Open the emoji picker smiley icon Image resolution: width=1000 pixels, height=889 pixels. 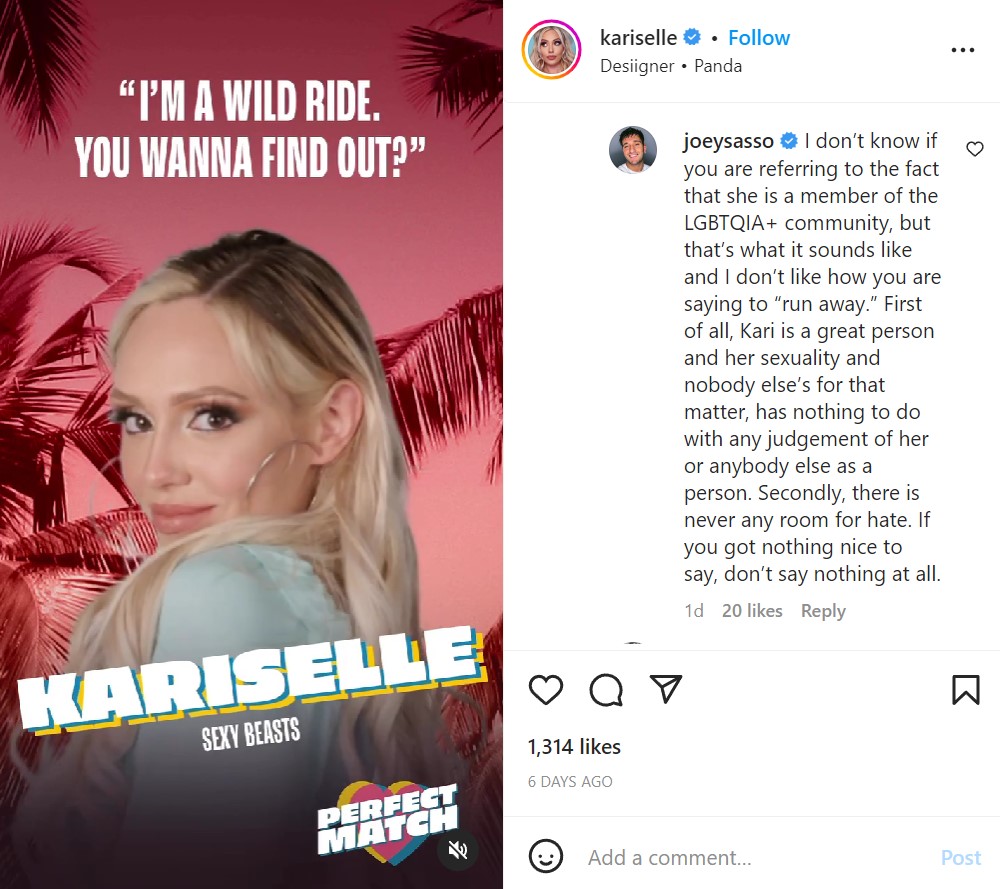coord(546,856)
